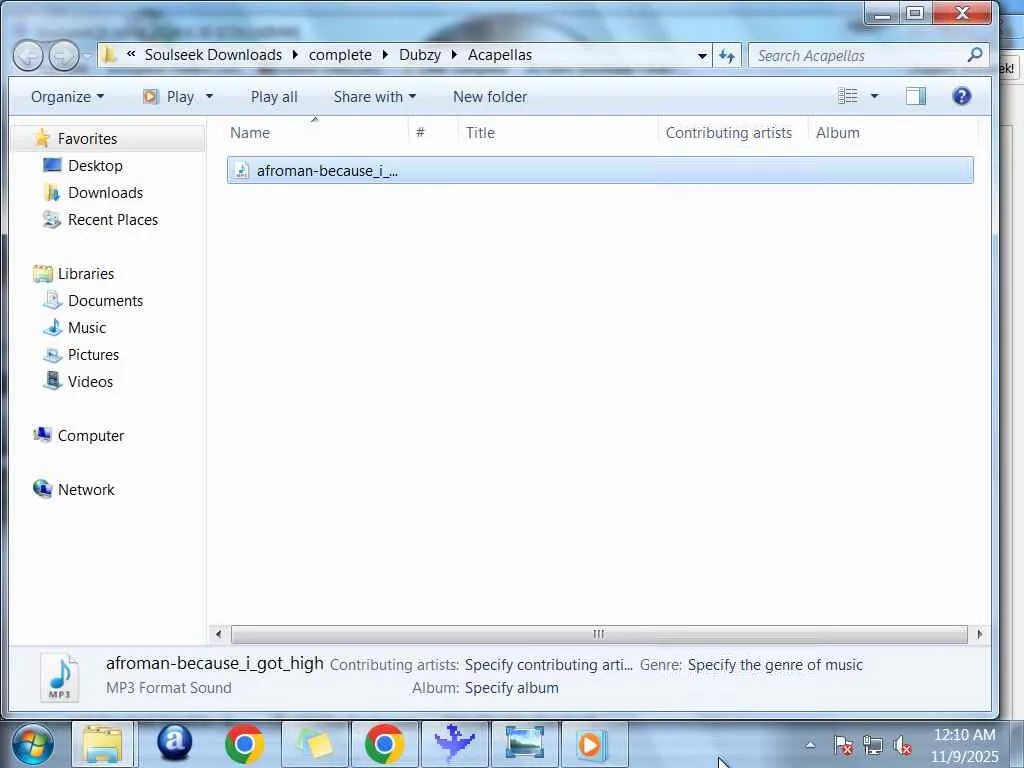Click the muted volume tray icon

[903, 745]
